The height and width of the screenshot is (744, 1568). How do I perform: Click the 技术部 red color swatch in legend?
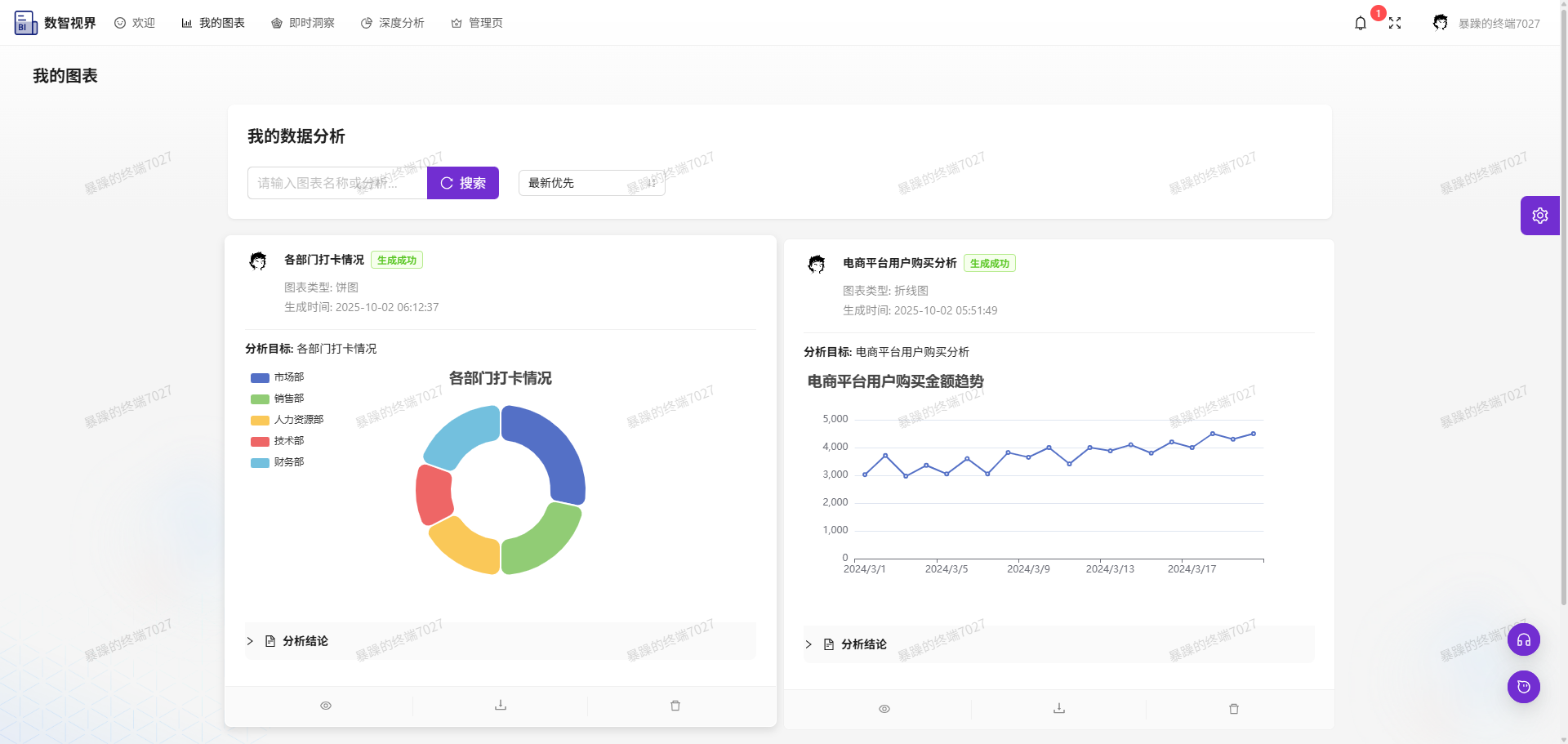[x=258, y=440]
